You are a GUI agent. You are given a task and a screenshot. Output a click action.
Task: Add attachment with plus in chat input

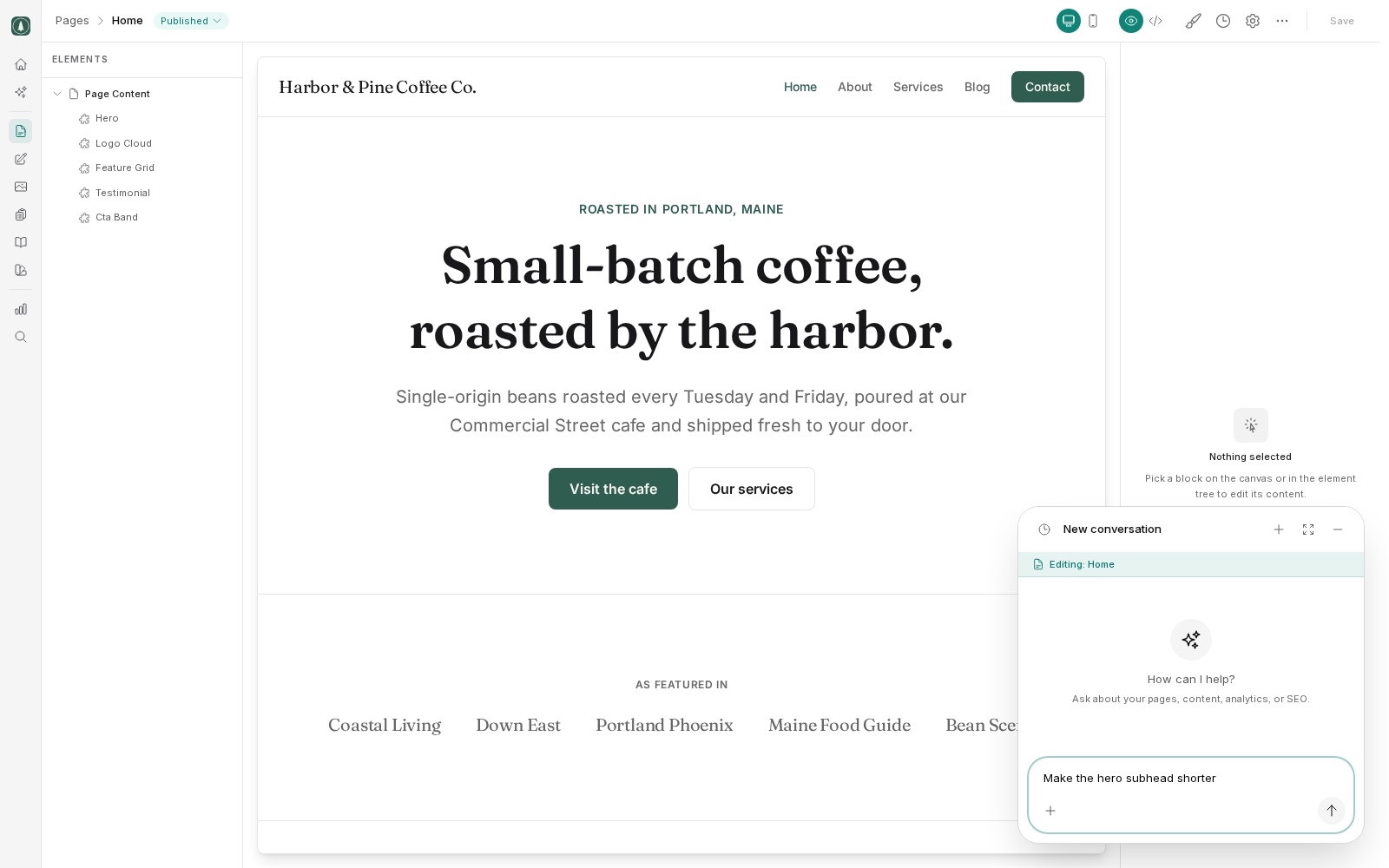point(1050,811)
